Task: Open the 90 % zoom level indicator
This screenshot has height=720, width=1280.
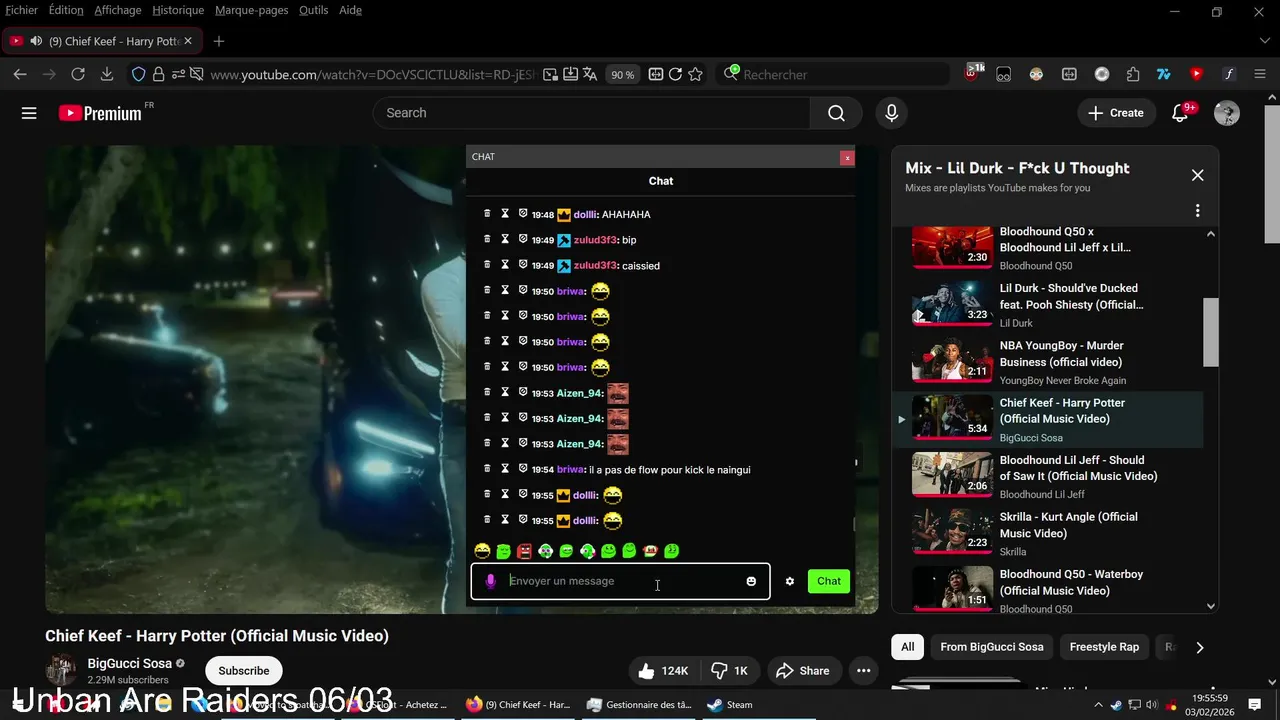Action: pos(623,75)
